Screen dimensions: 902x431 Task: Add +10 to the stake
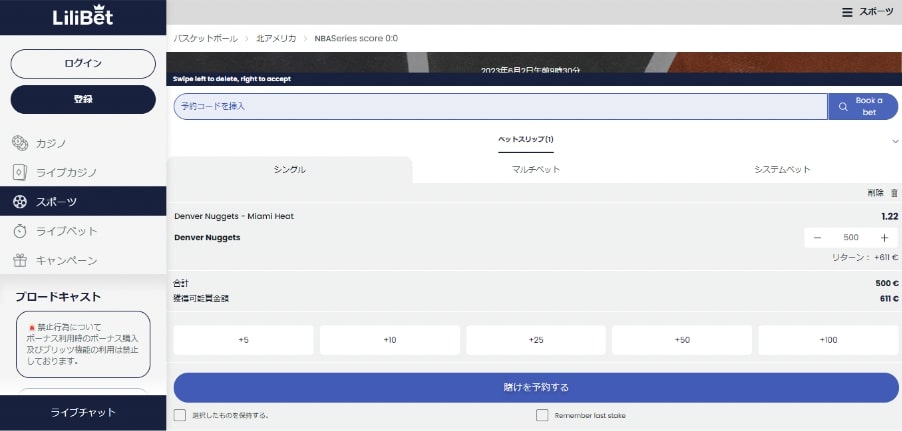tap(390, 340)
